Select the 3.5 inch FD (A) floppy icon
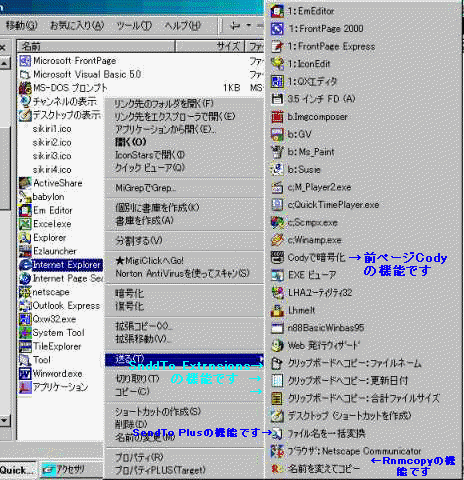Viewport: 464px width, 480px height. [277, 99]
